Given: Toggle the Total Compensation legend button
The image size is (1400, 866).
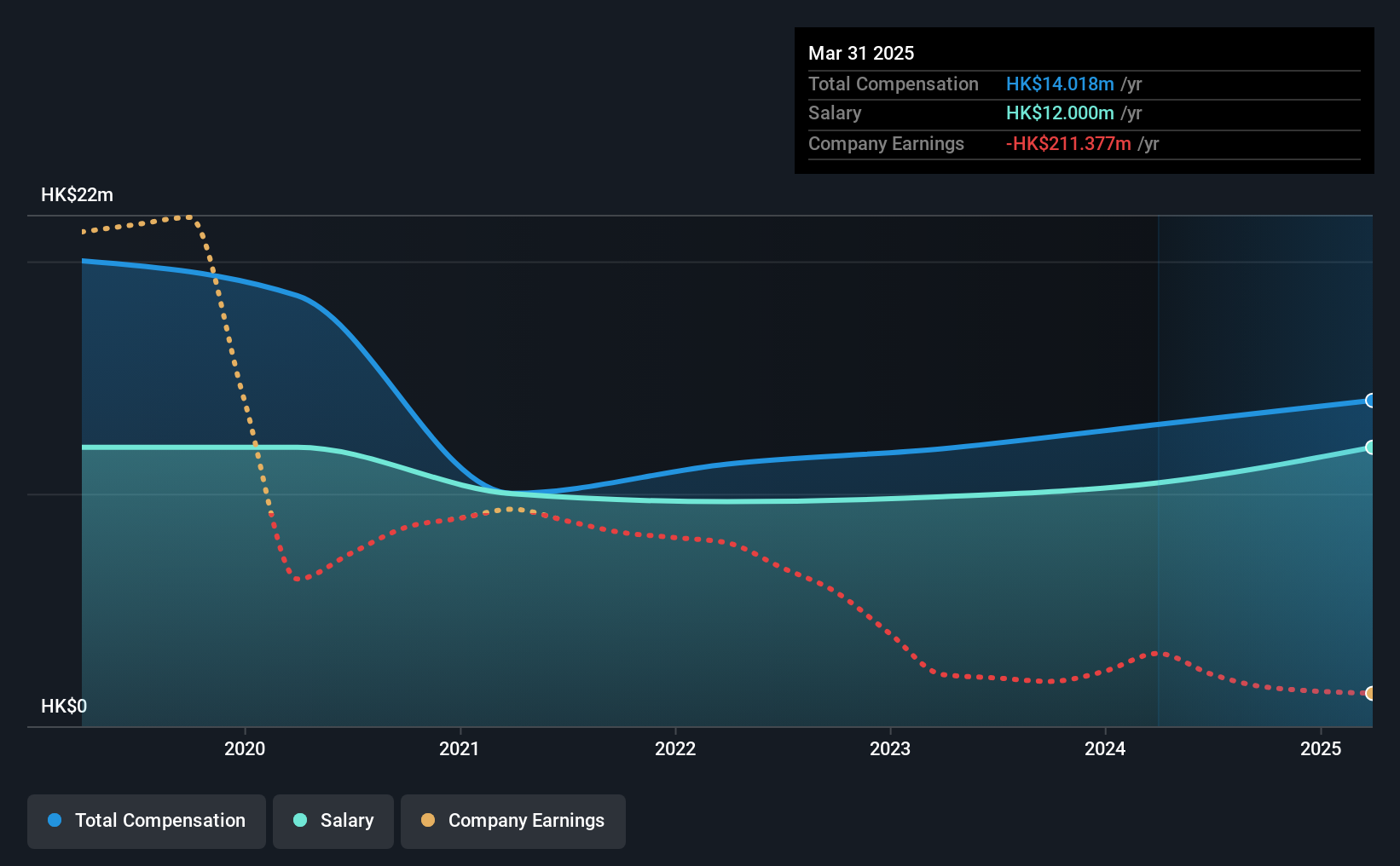Looking at the screenshot, I should click(x=147, y=821).
